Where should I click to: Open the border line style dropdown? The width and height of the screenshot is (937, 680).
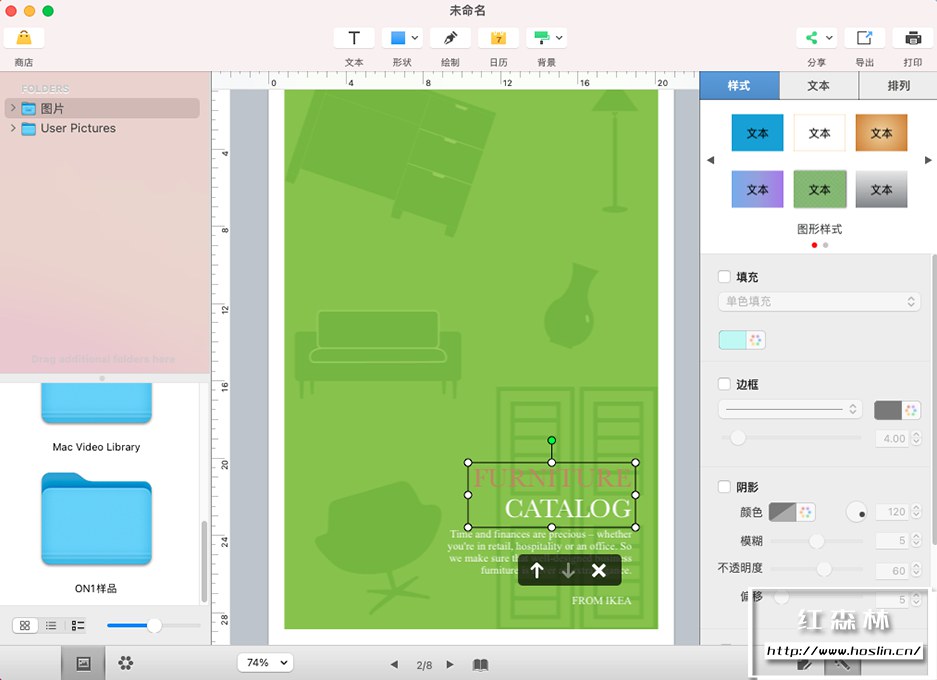(x=790, y=409)
